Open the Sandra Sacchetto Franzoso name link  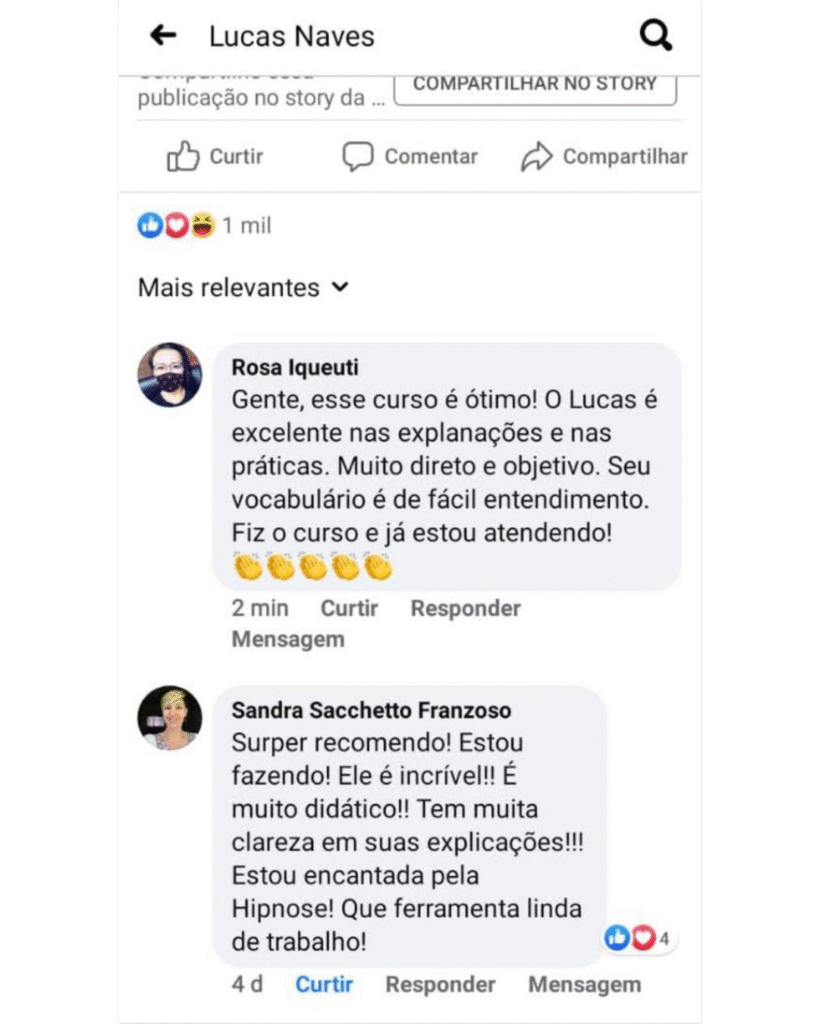371,710
